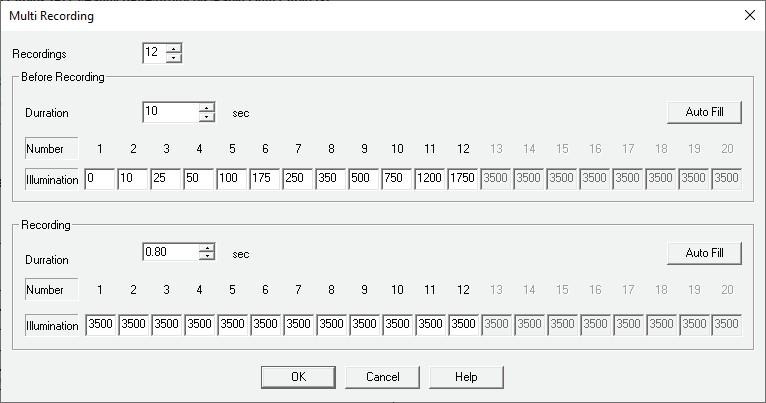Image resolution: width=766 pixels, height=403 pixels.
Task: Confirm dialog with OK button
Action: [298, 377]
